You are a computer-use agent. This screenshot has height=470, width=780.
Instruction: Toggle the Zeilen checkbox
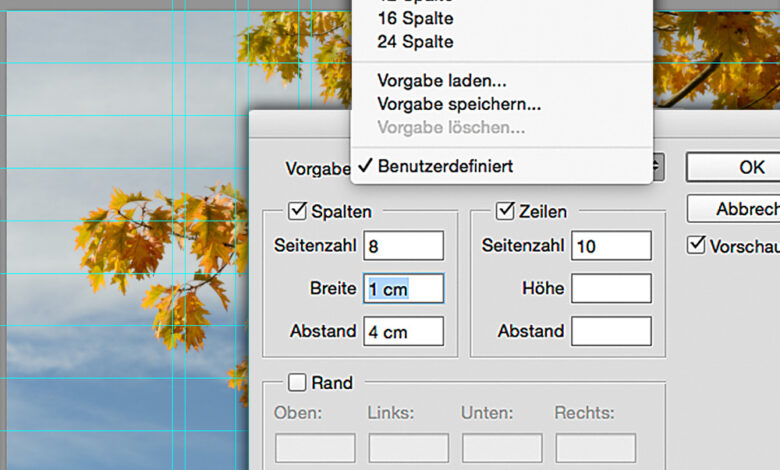pyautogui.click(x=505, y=211)
